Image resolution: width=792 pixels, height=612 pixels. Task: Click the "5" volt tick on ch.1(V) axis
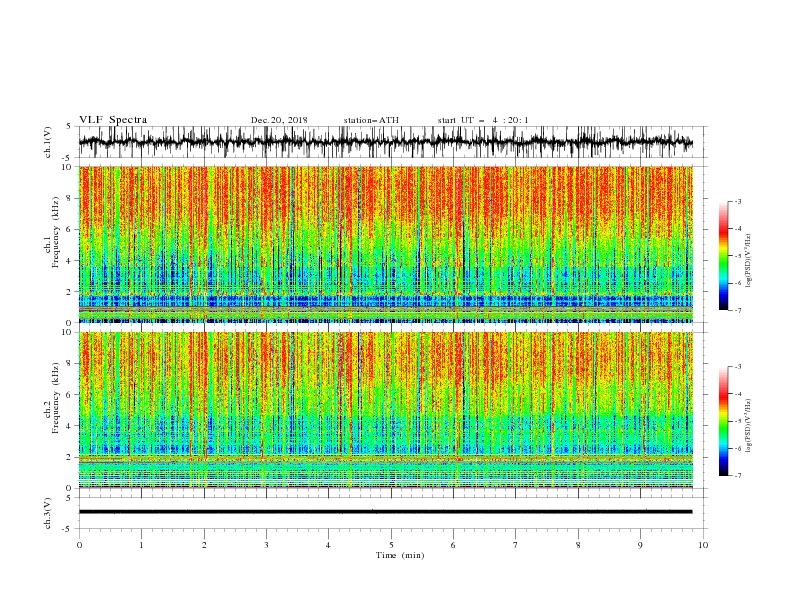69,127
